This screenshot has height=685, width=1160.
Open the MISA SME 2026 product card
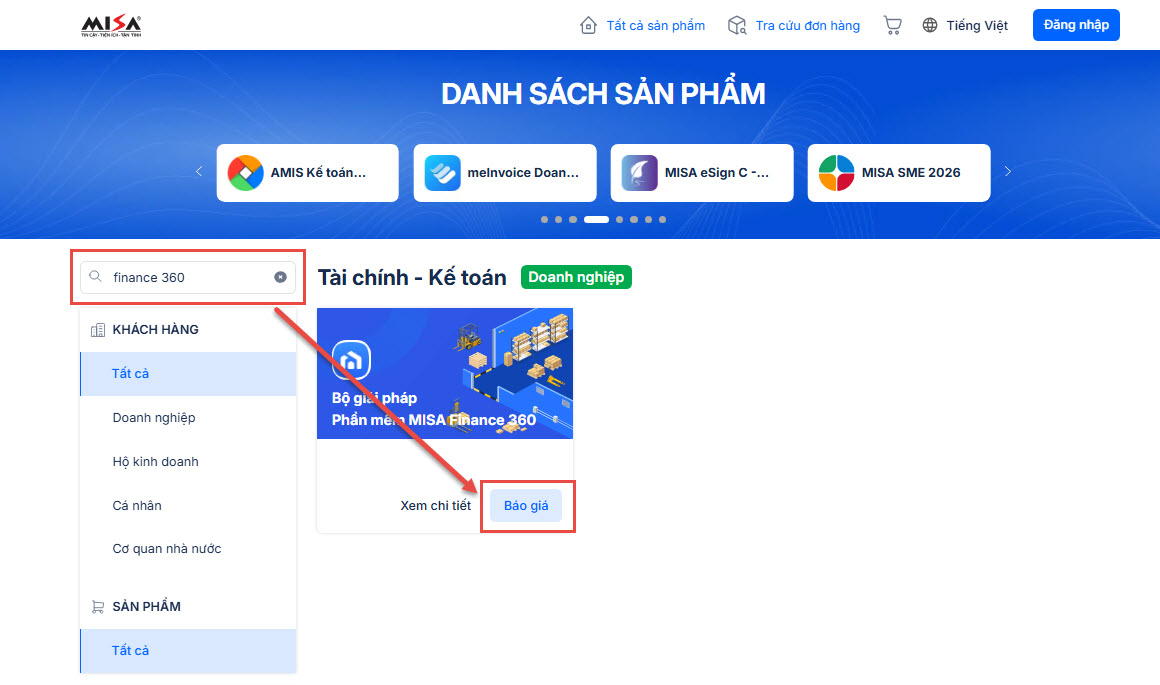[x=899, y=173]
